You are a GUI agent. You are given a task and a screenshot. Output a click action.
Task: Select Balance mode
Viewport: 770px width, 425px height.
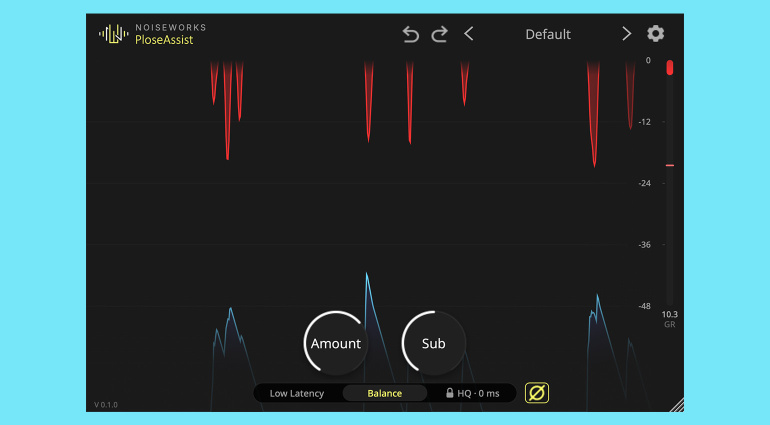(x=385, y=393)
